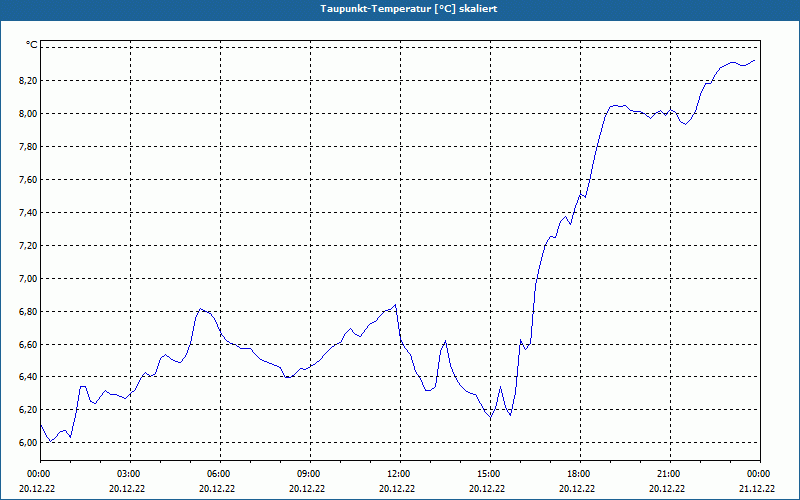Click the 7,60 y-axis label
Screen dimensions: 800x500
[x=28, y=180]
